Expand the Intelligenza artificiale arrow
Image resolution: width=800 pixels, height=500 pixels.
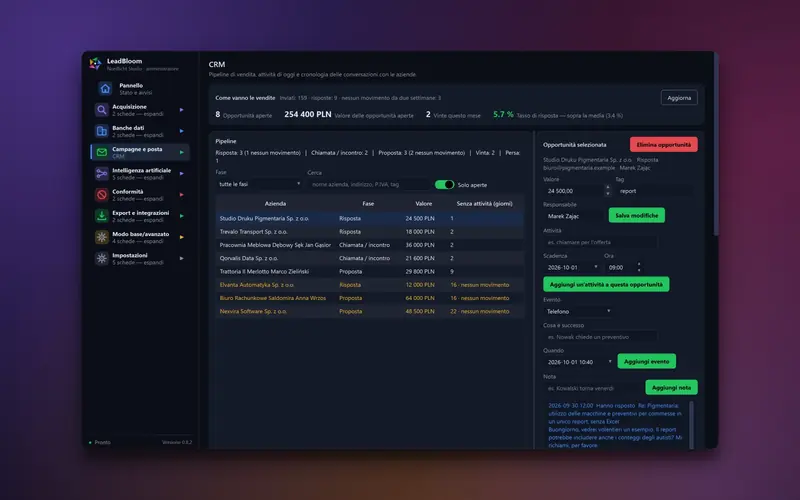pos(182,173)
